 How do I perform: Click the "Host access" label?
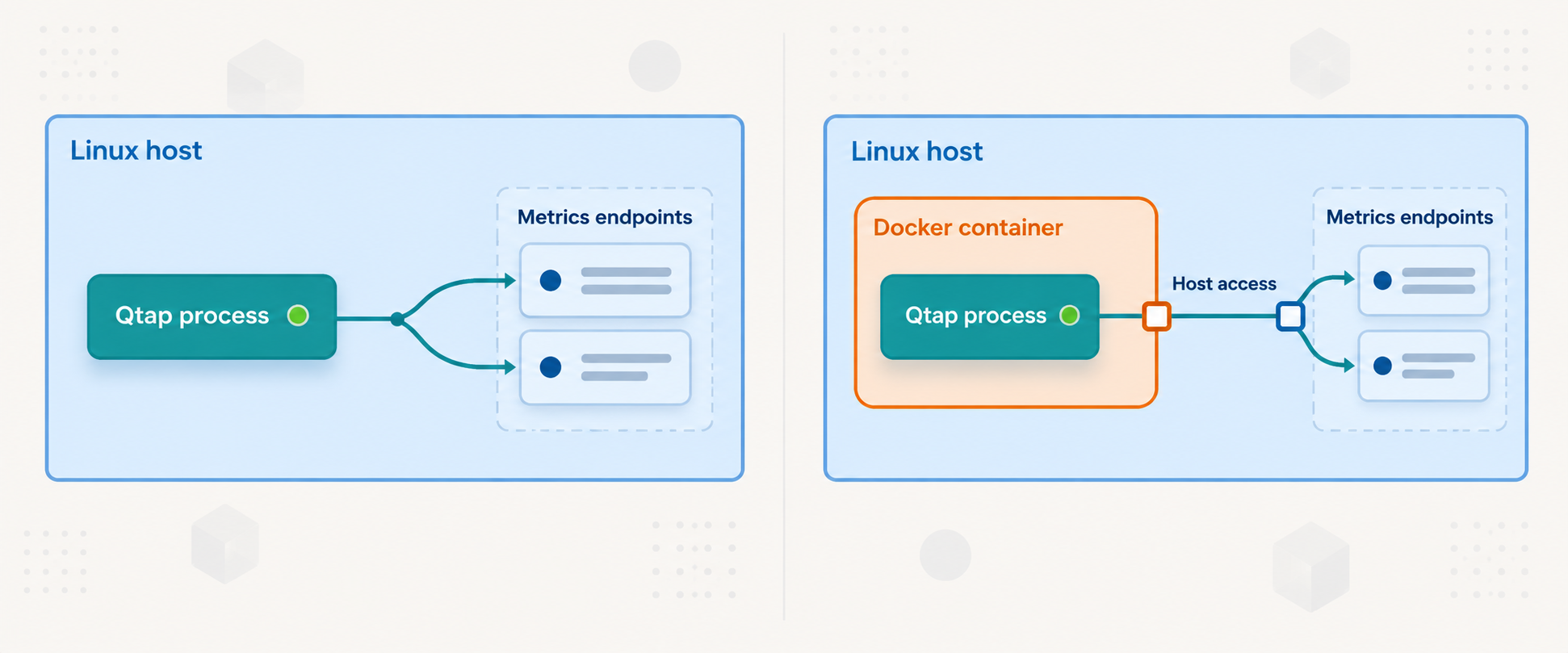1224,283
